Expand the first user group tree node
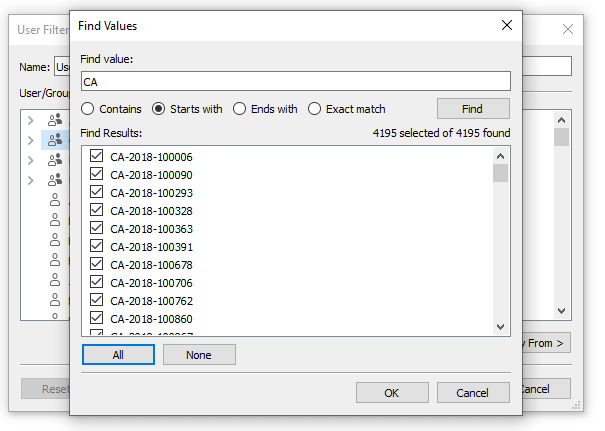The image size is (605, 431). [31, 120]
